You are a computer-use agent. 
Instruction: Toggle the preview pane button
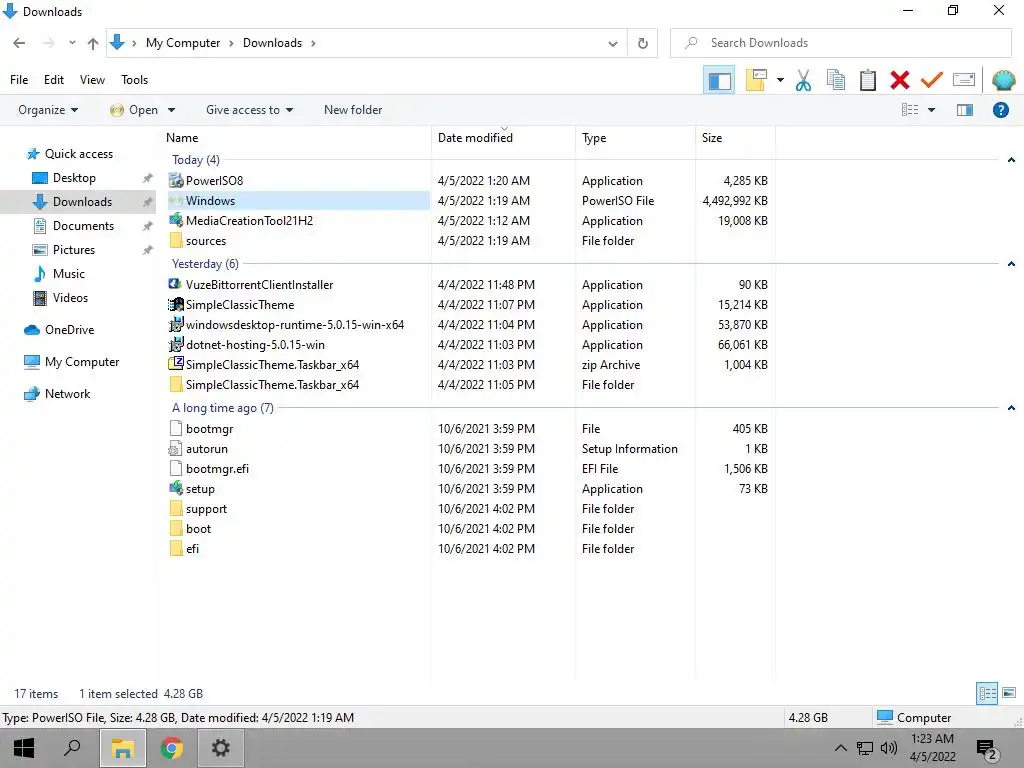pos(965,110)
